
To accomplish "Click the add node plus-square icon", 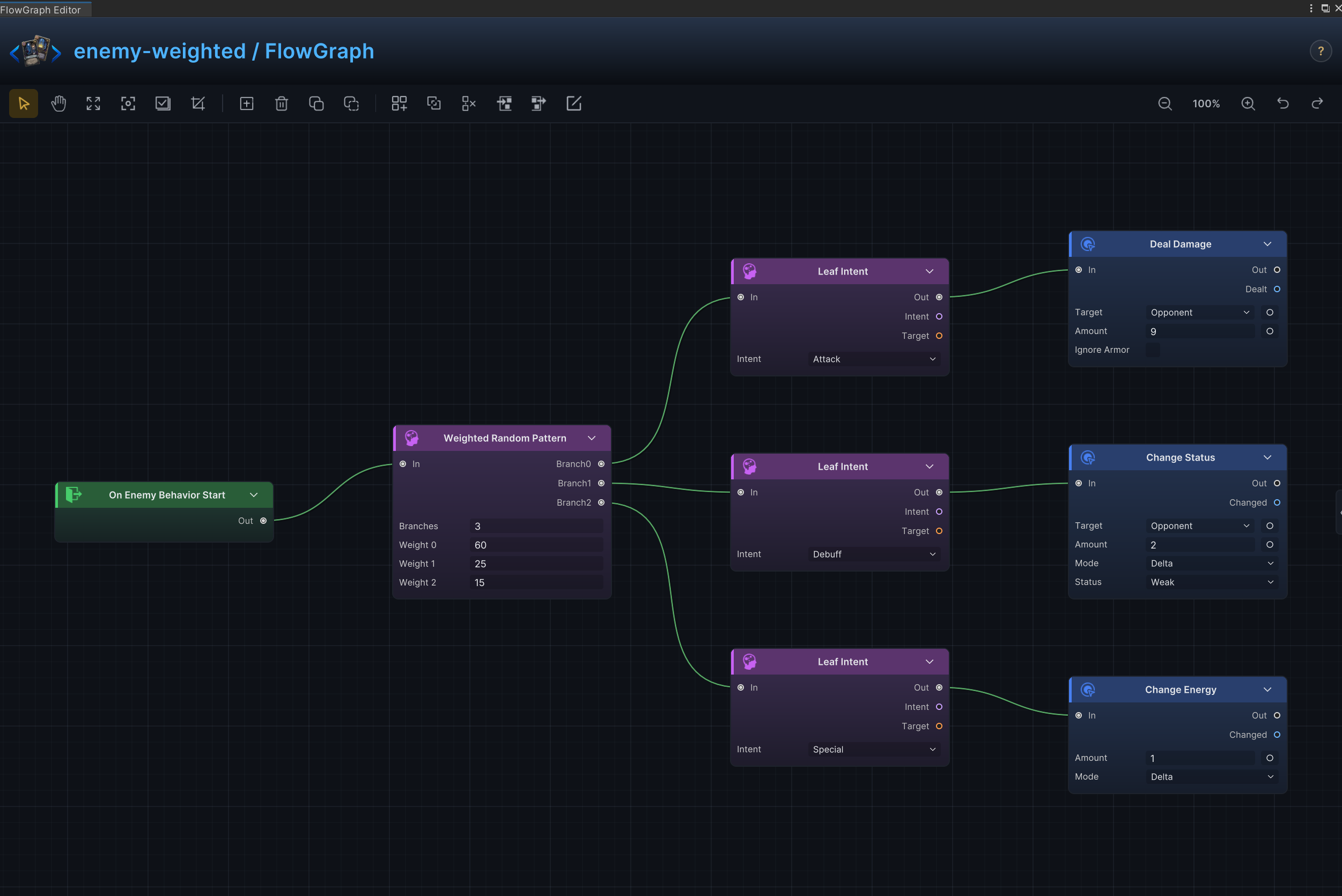I will [246, 103].
